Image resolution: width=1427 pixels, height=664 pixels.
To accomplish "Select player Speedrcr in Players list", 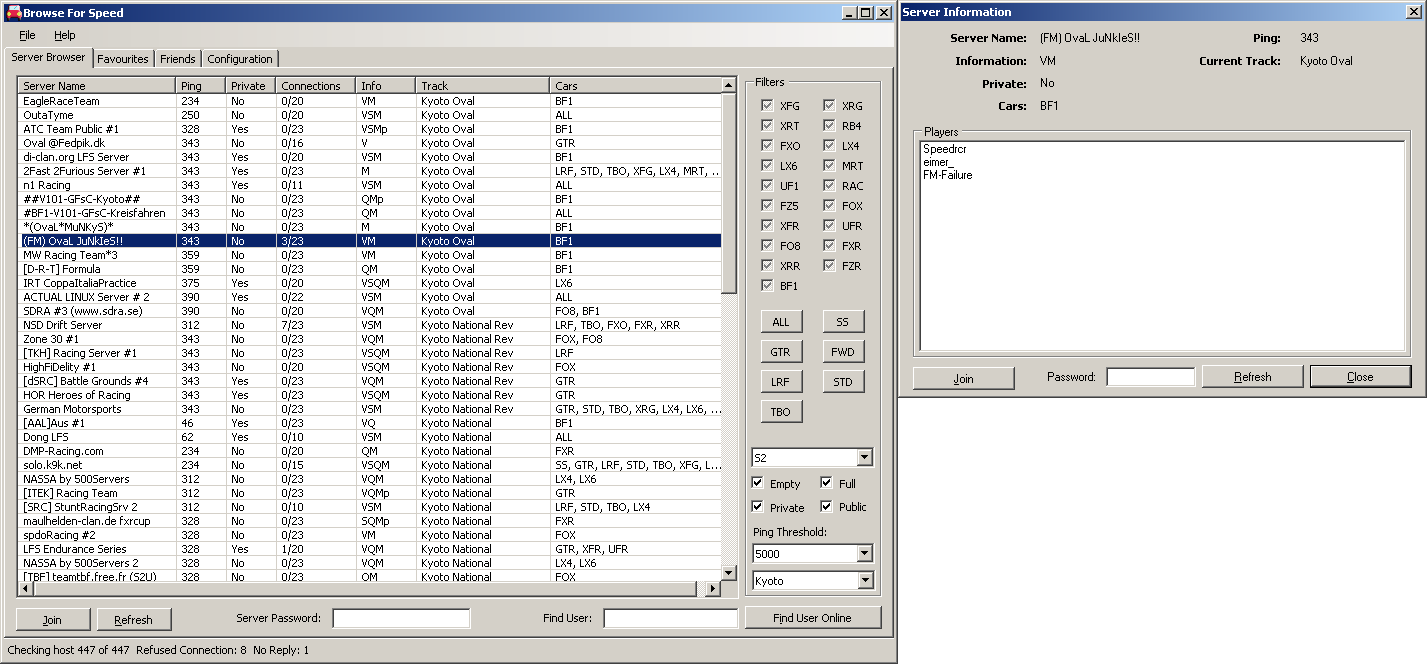I will point(944,149).
